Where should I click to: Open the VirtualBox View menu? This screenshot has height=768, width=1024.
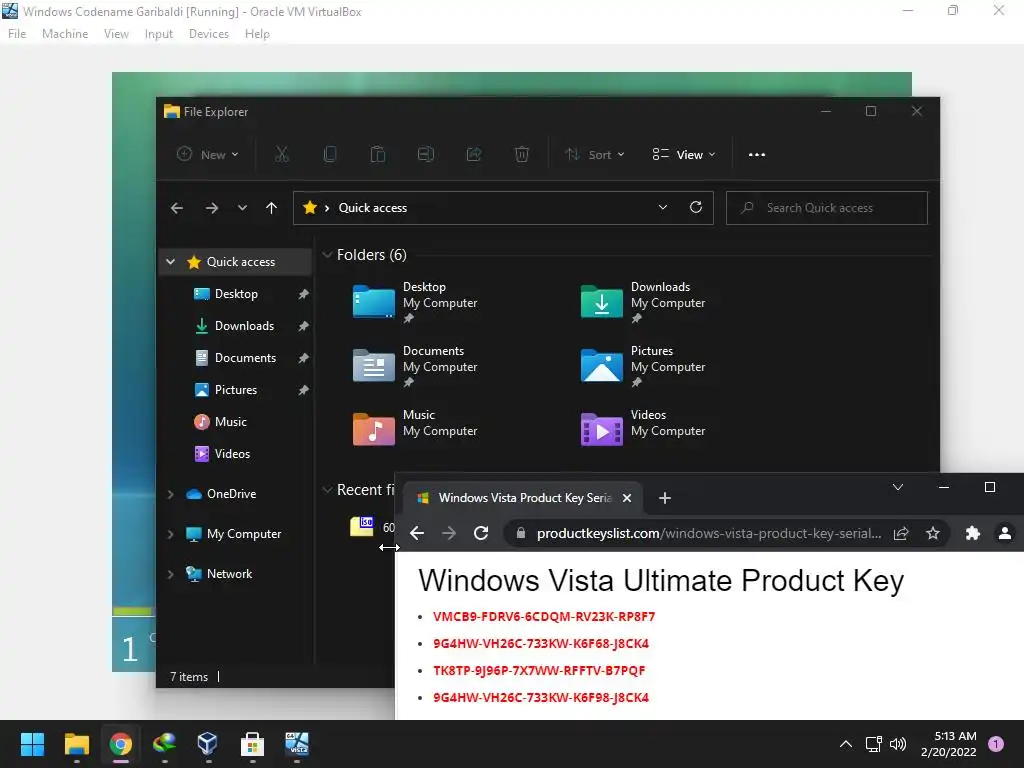pos(116,34)
